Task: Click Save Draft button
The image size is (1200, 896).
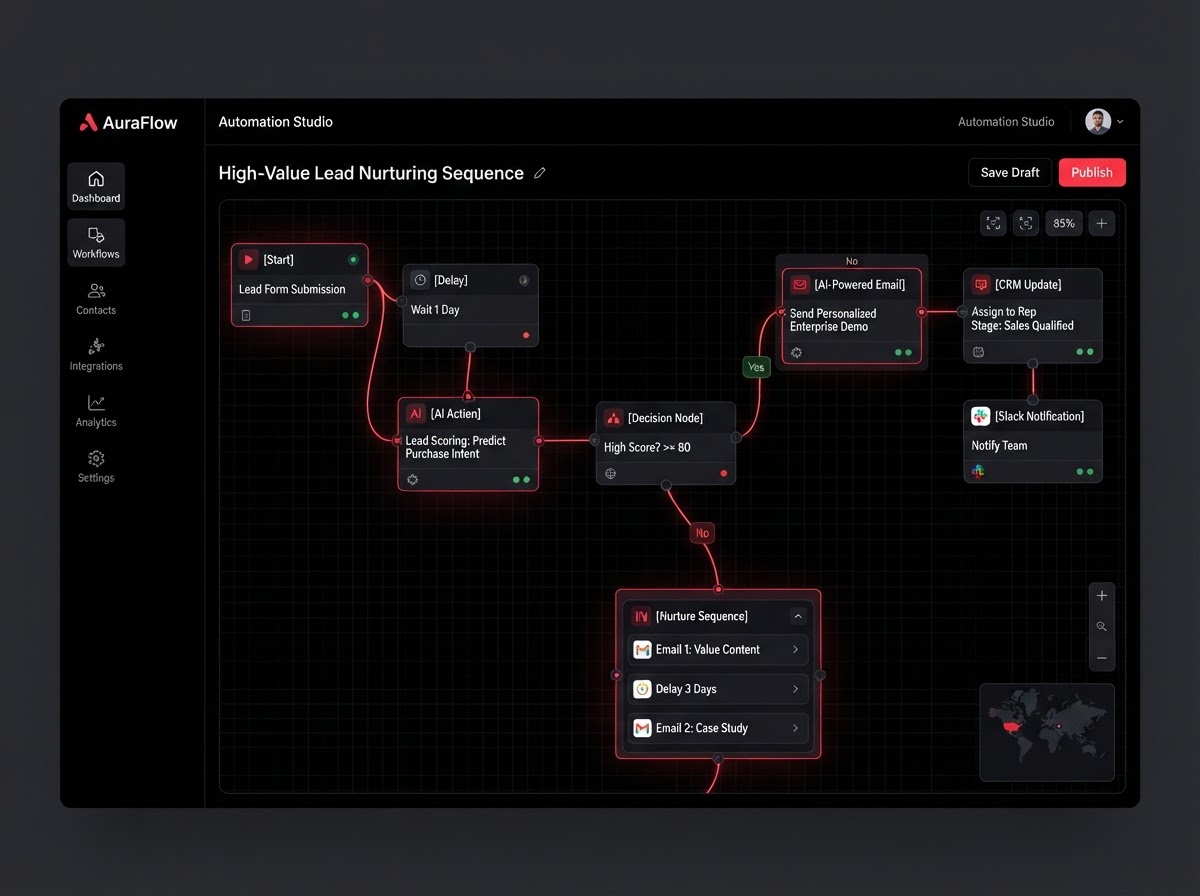Action: pos(1010,172)
